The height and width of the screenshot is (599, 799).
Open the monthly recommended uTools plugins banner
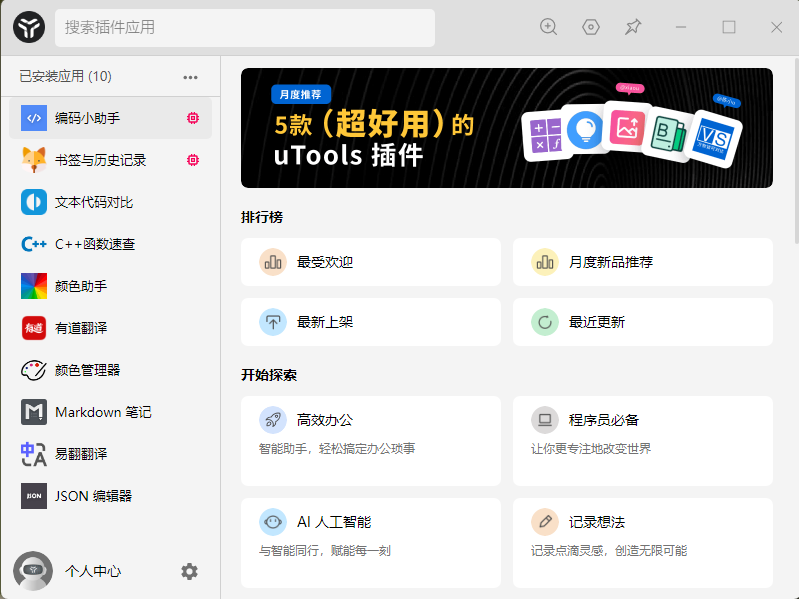(507, 128)
